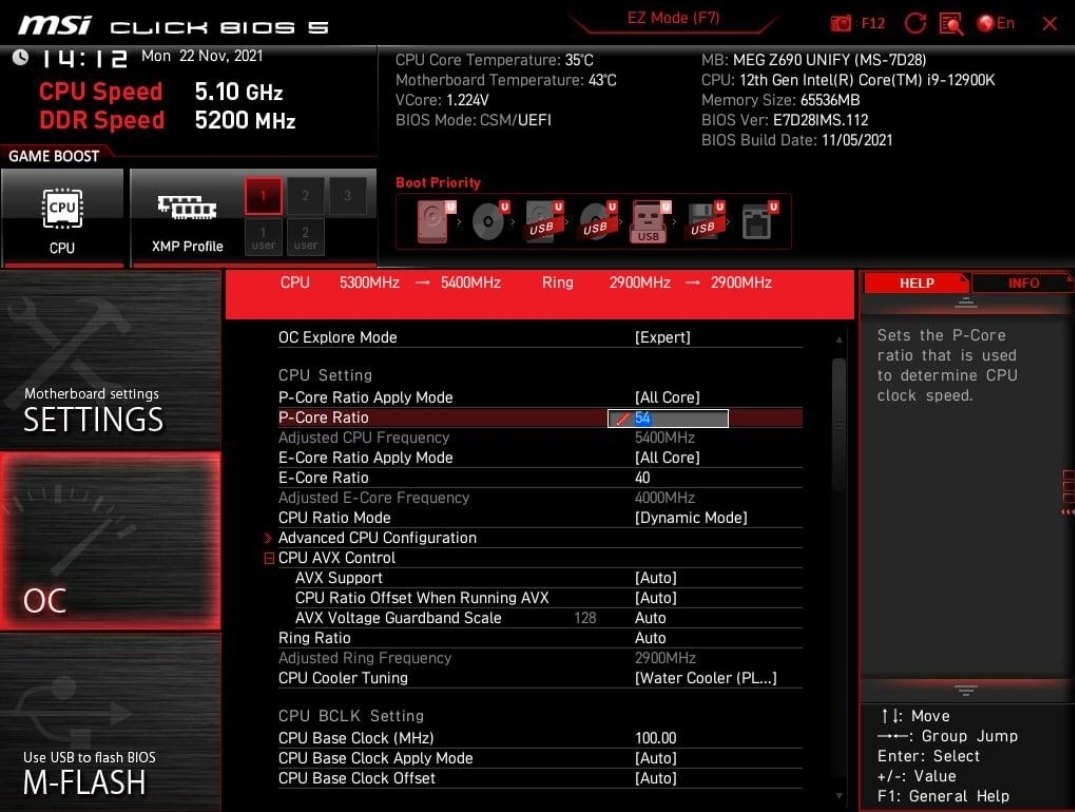Close the BIOS with the X icon
Viewport: 1075px width, 812px height.
[x=1050, y=24]
